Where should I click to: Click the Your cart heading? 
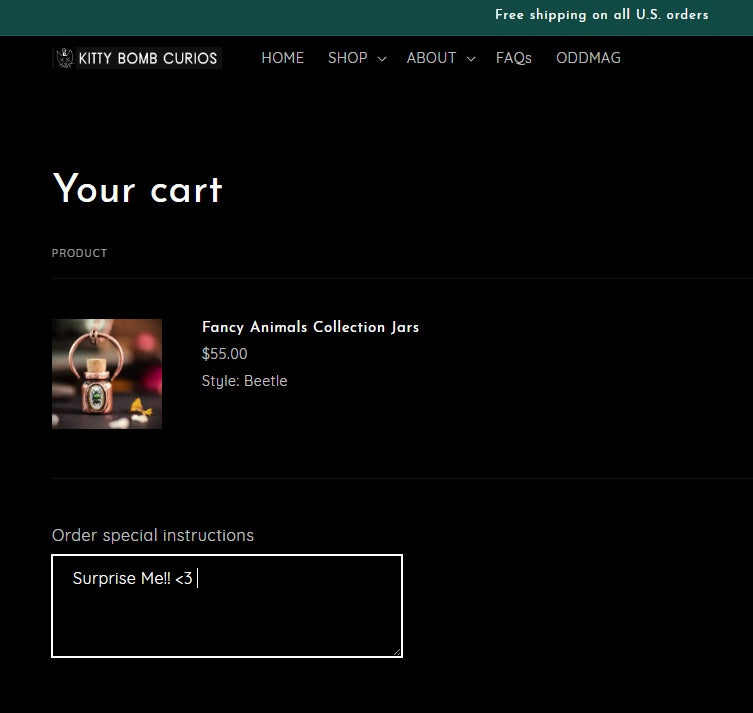click(x=137, y=189)
